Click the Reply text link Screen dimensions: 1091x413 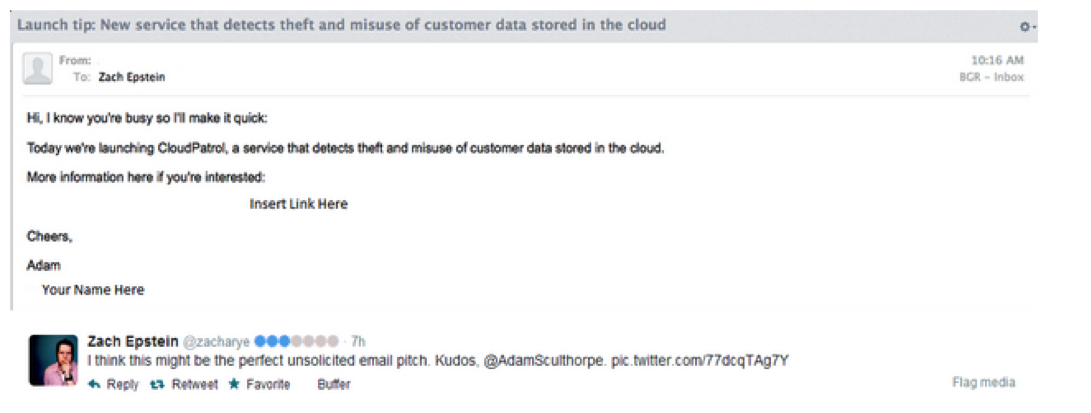point(122,384)
